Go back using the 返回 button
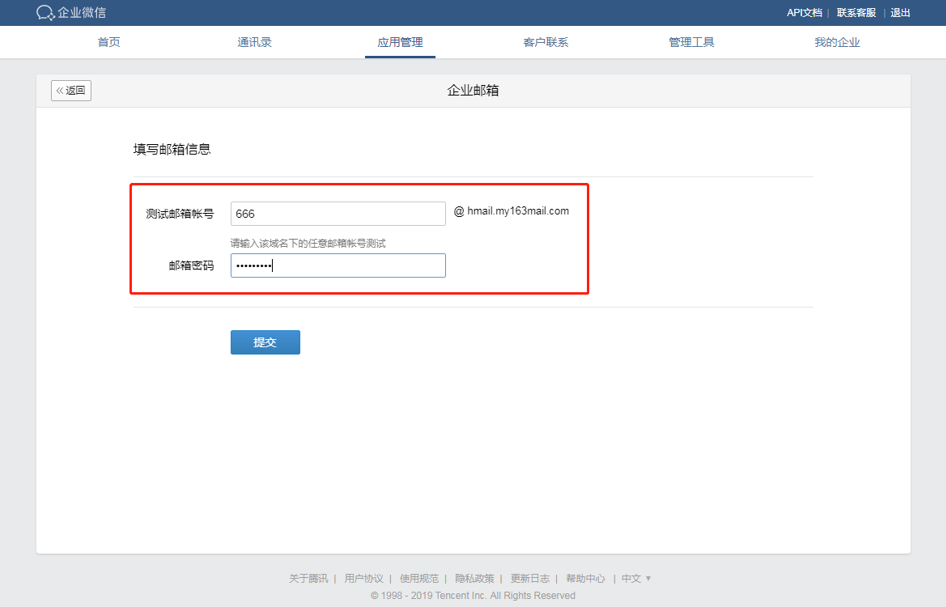946x607 pixels. point(71,90)
